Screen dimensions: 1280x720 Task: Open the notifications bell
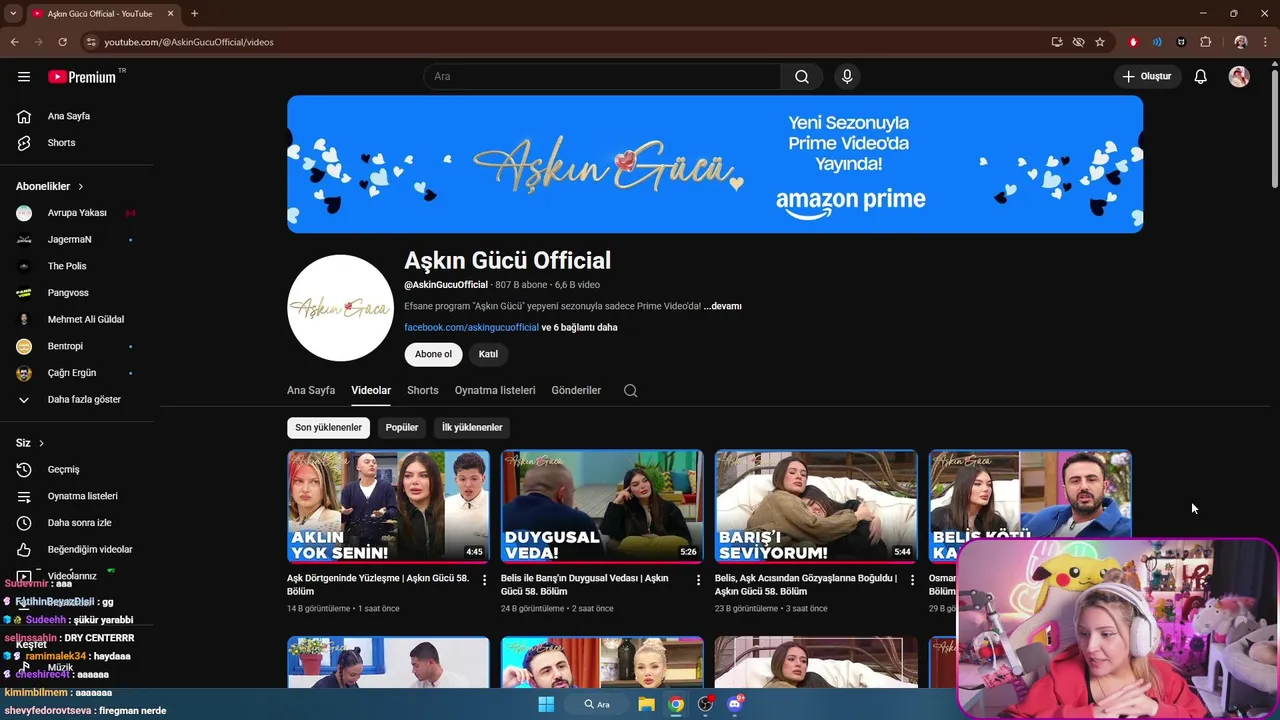coord(1201,77)
